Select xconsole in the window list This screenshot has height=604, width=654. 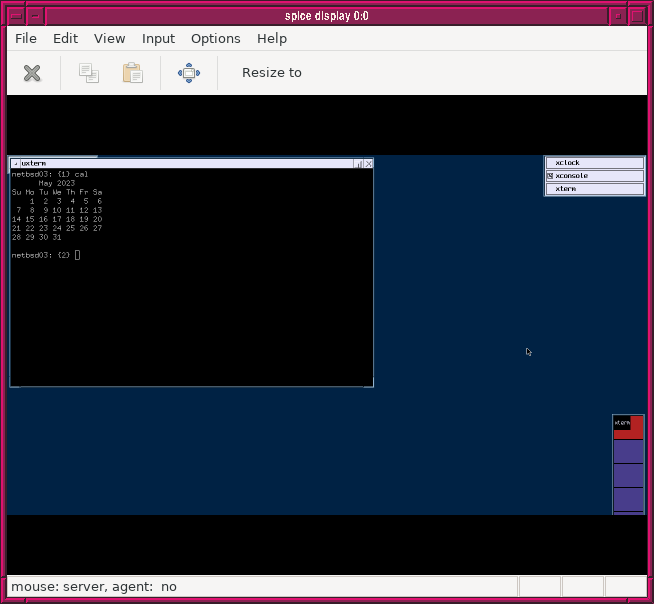point(594,176)
